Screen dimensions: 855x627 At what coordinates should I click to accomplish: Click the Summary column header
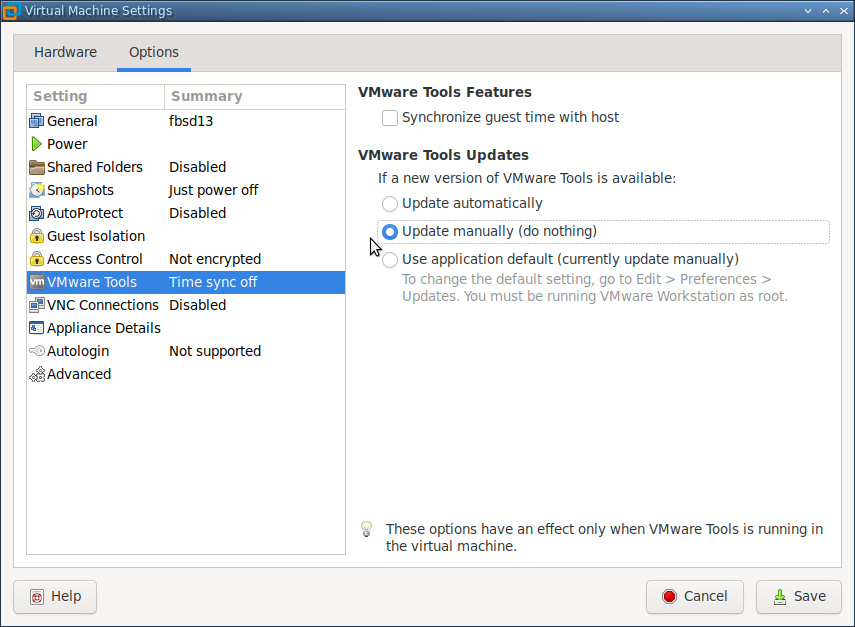(255, 97)
